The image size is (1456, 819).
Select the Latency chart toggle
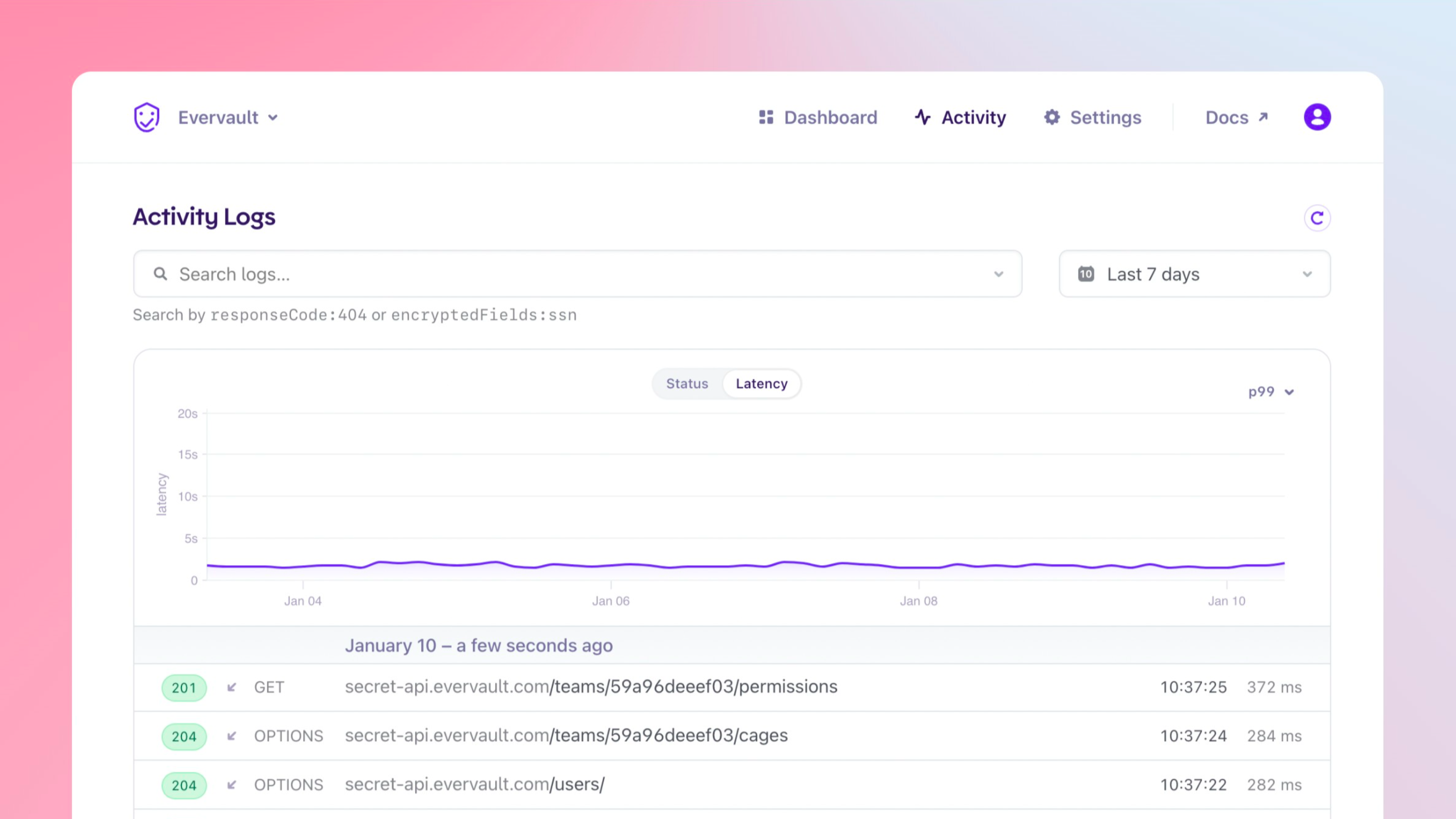pyautogui.click(x=761, y=384)
